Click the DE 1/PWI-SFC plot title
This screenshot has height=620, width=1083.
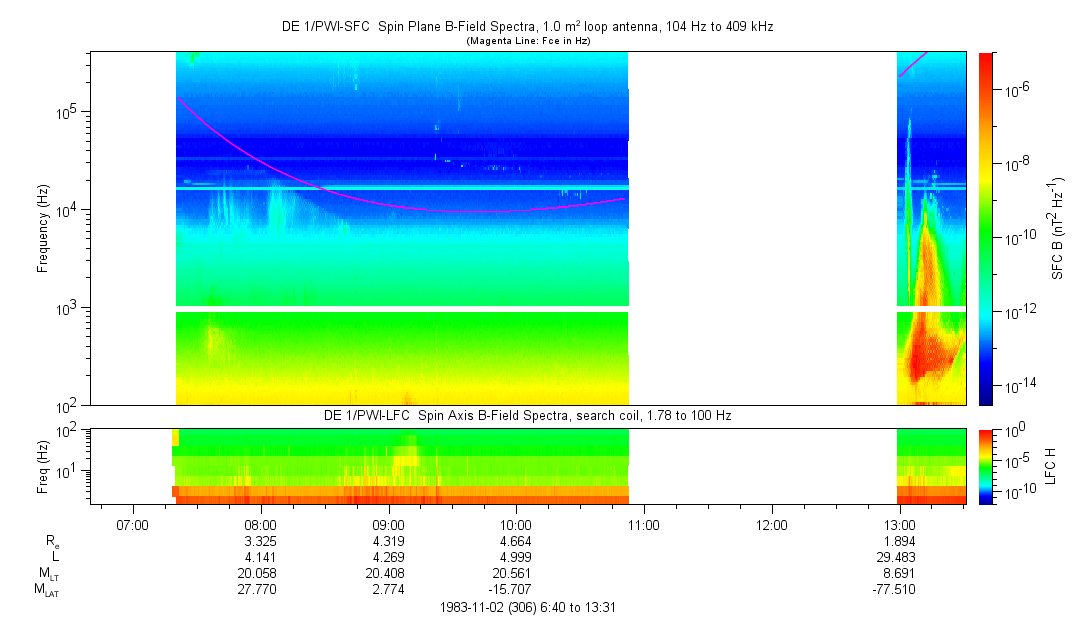pyautogui.click(x=527, y=27)
